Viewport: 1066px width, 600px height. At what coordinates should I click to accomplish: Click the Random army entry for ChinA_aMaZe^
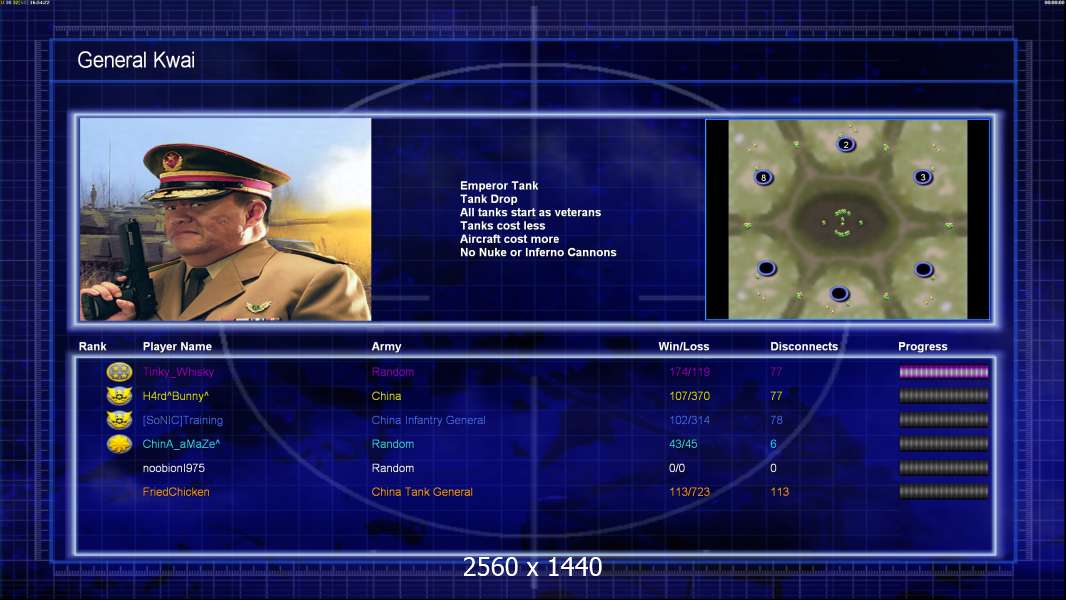click(392, 444)
